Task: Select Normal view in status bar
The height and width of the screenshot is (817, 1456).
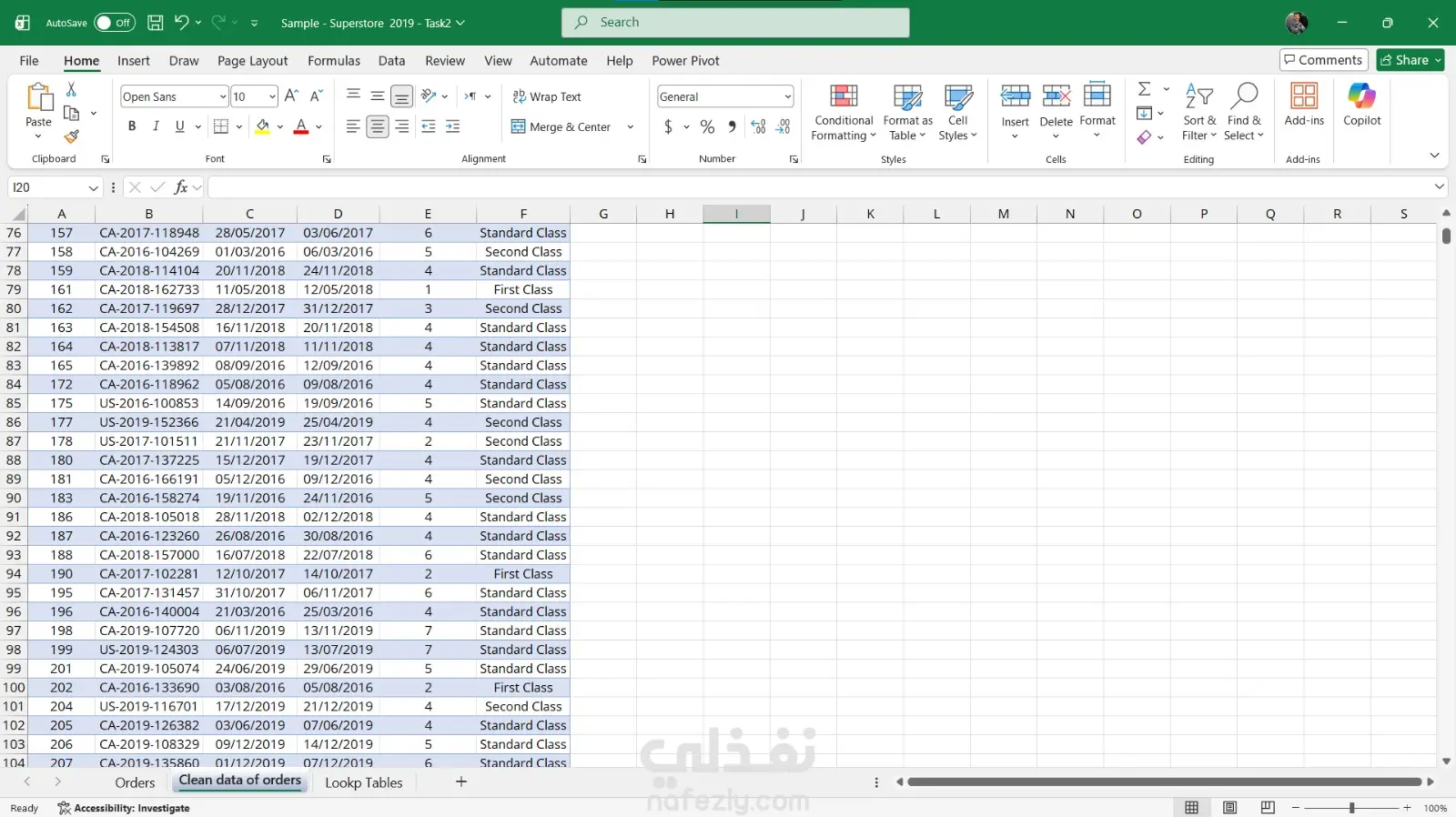Action: 1191,807
